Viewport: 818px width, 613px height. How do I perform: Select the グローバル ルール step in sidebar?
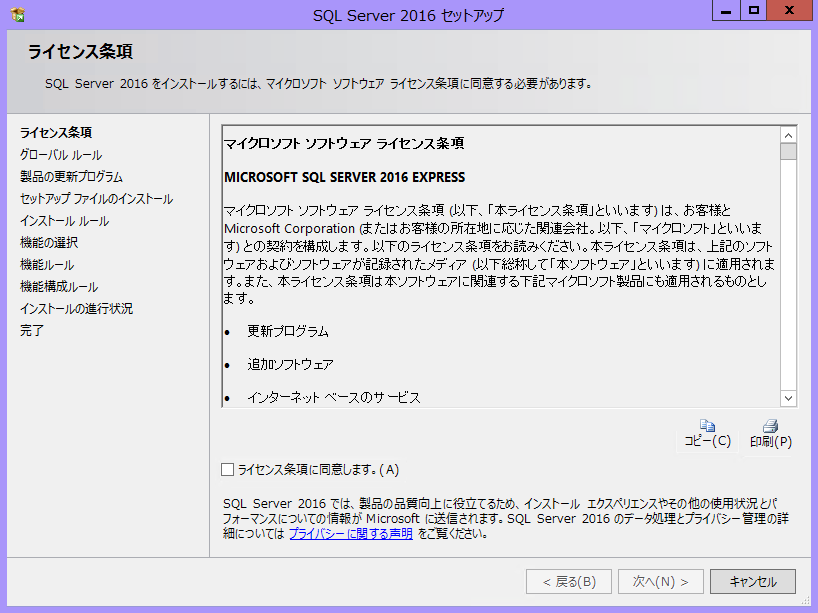[60, 155]
